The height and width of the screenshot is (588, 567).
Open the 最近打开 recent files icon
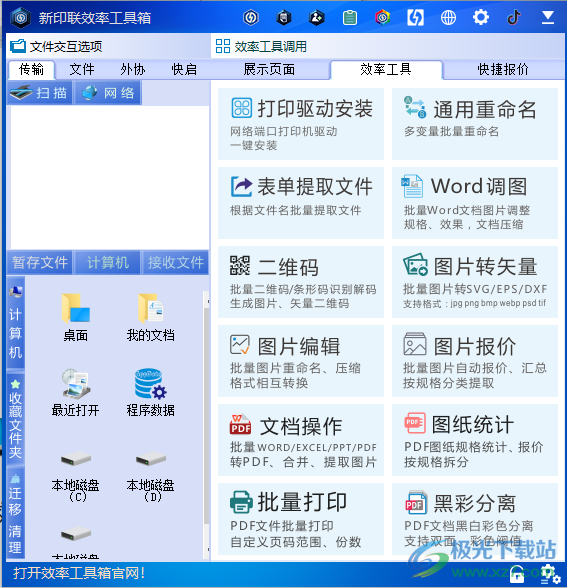click(75, 393)
